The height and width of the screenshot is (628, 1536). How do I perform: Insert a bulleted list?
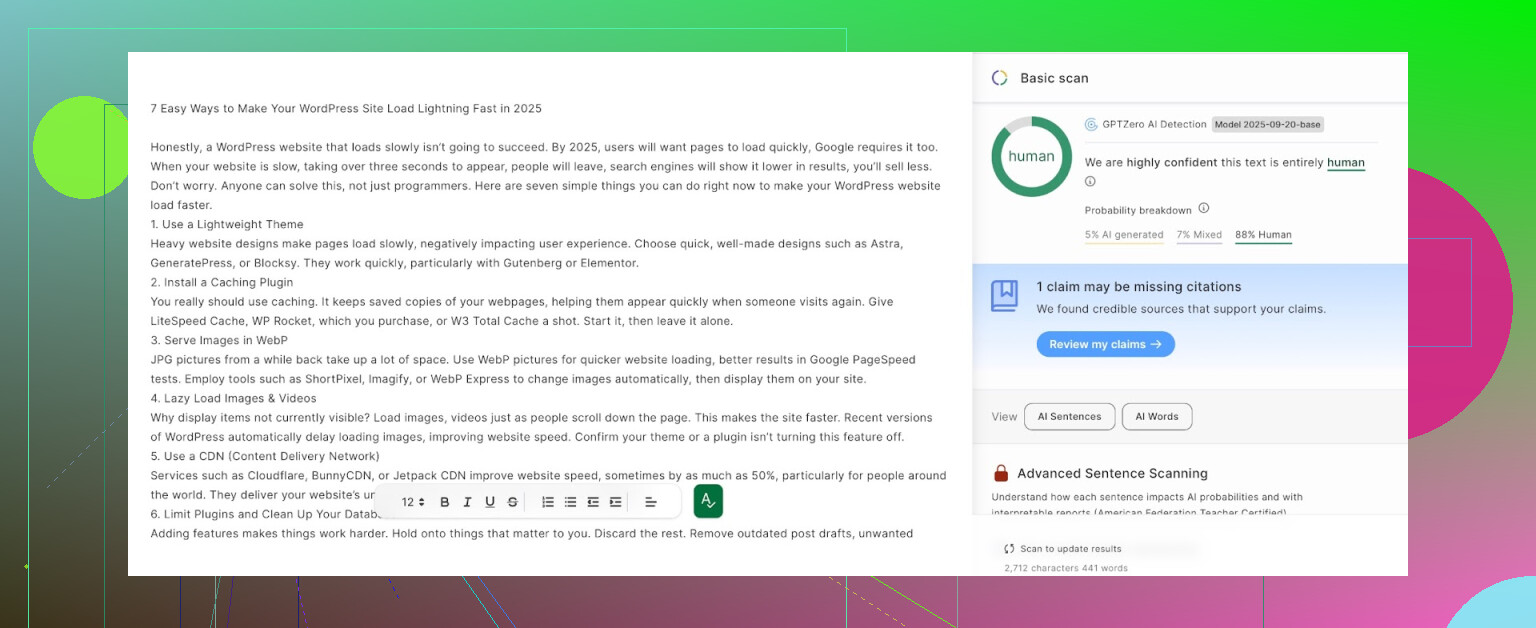570,502
